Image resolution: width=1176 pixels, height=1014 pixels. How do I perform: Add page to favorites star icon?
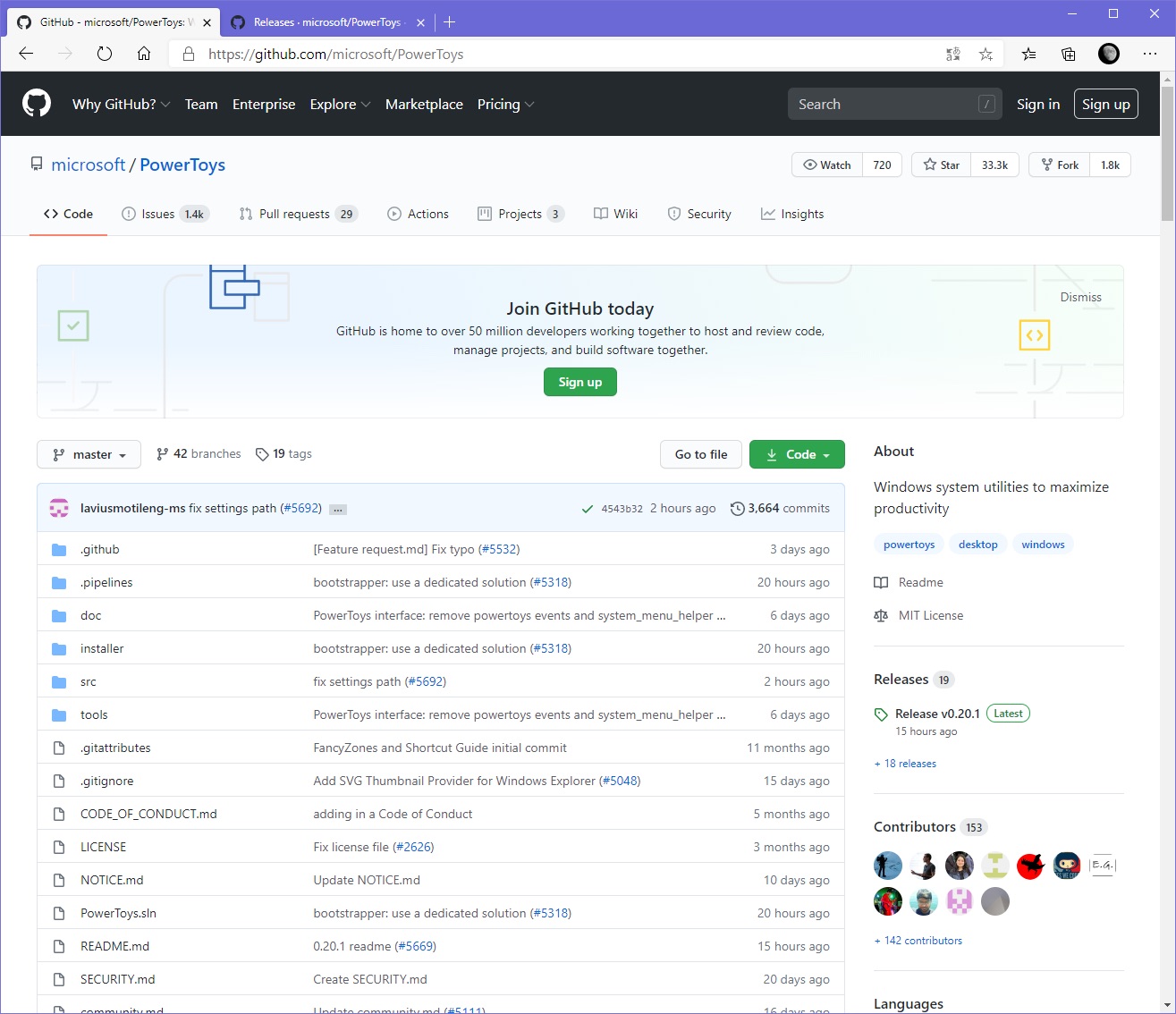[x=986, y=54]
